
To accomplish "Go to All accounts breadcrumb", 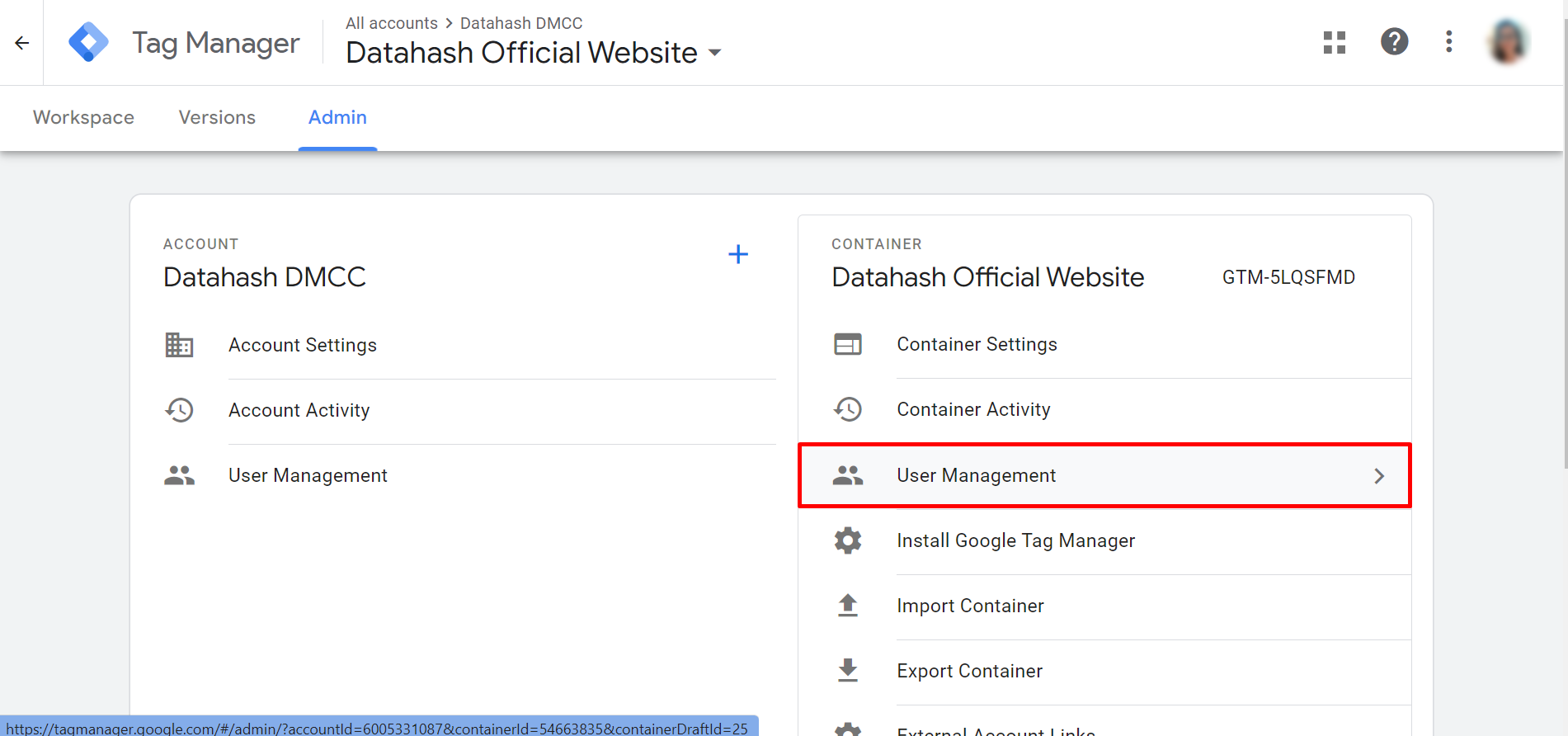I will point(392,23).
